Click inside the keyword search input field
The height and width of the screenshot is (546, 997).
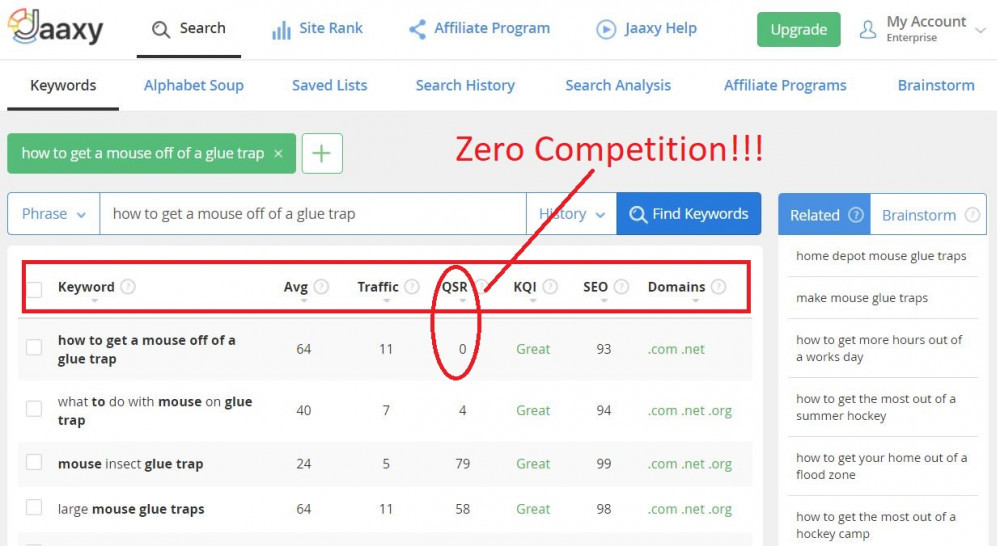tap(313, 214)
